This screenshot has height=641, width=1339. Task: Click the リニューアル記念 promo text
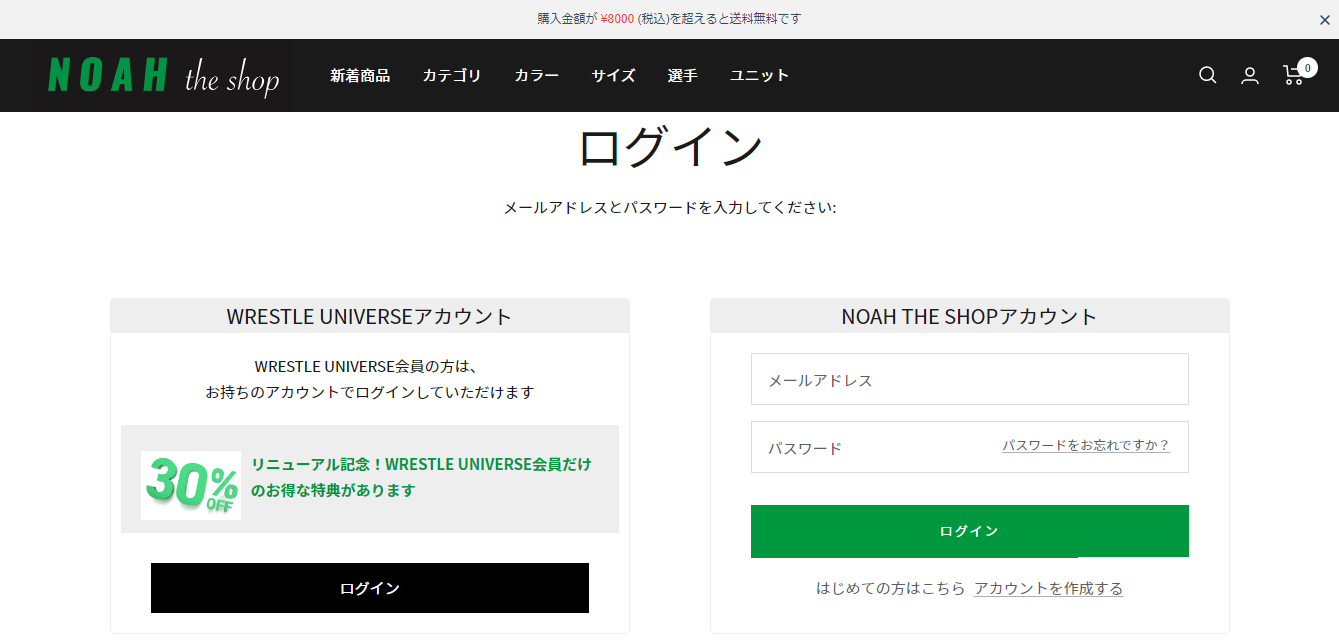click(x=421, y=477)
